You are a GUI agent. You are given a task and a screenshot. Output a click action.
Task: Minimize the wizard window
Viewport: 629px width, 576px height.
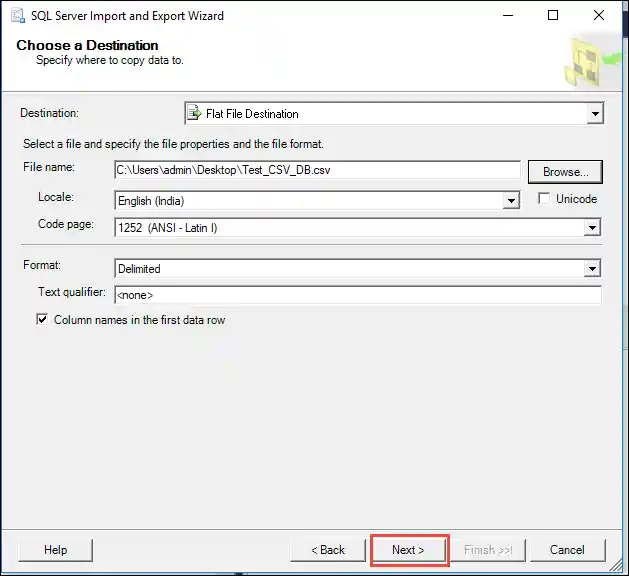508,15
